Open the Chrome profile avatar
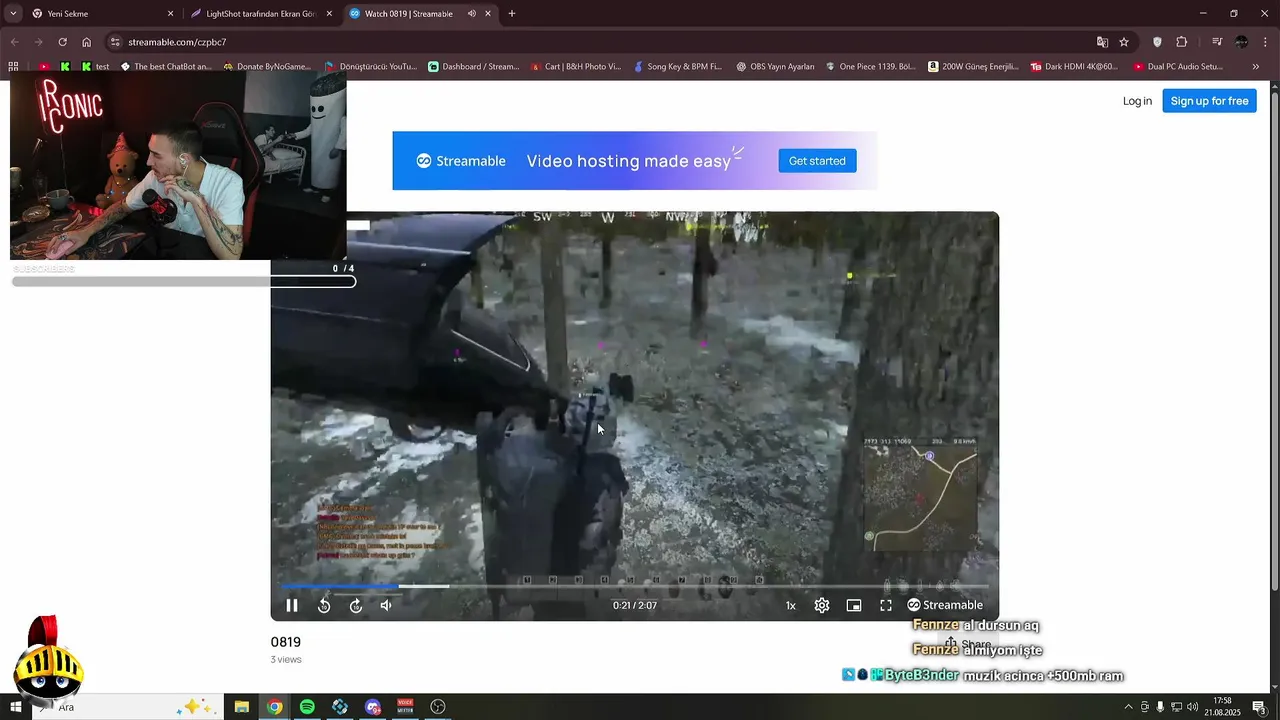The image size is (1280, 720). pyautogui.click(x=1242, y=42)
